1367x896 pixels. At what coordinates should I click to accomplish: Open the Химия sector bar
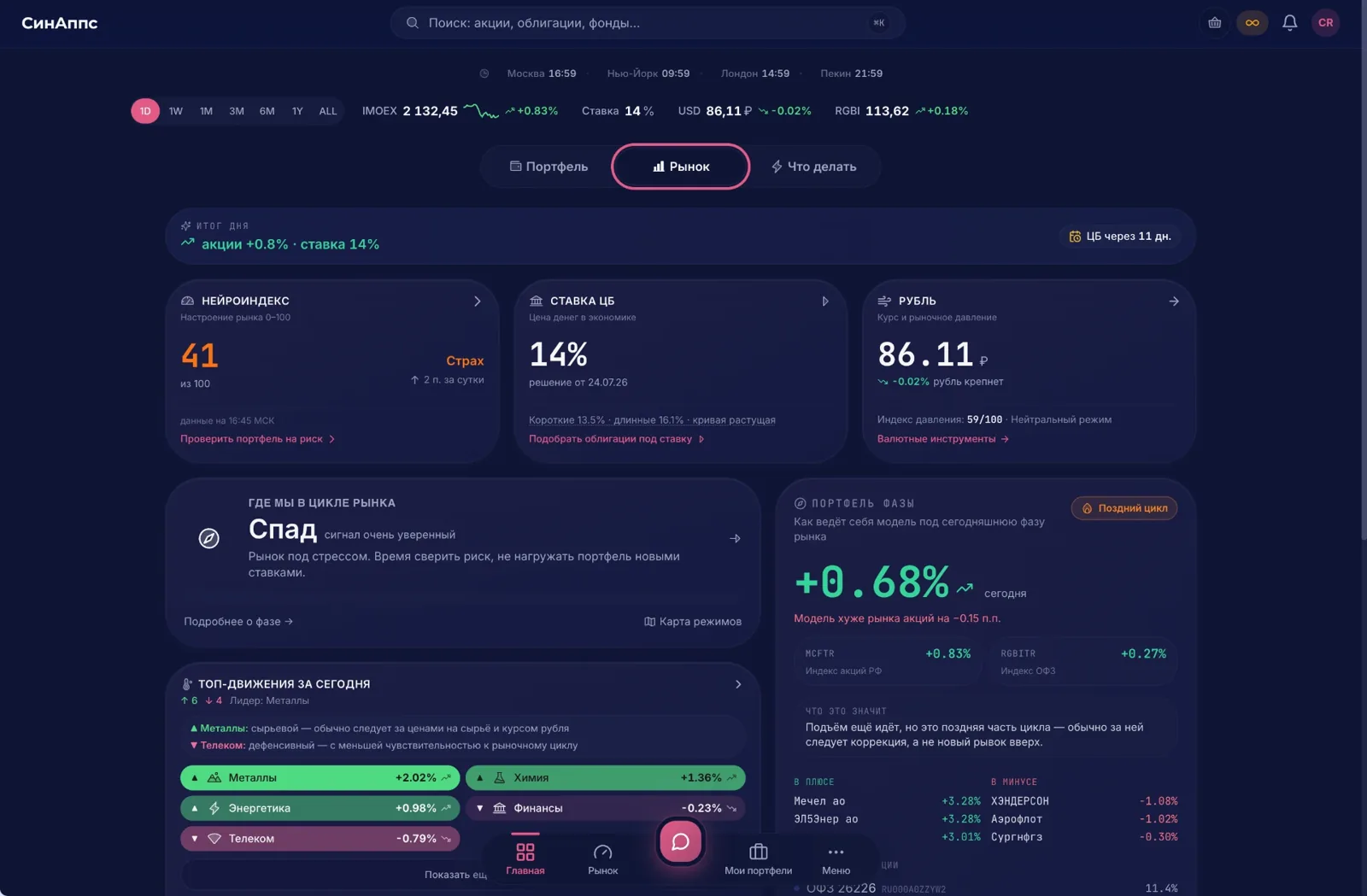tap(606, 778)
